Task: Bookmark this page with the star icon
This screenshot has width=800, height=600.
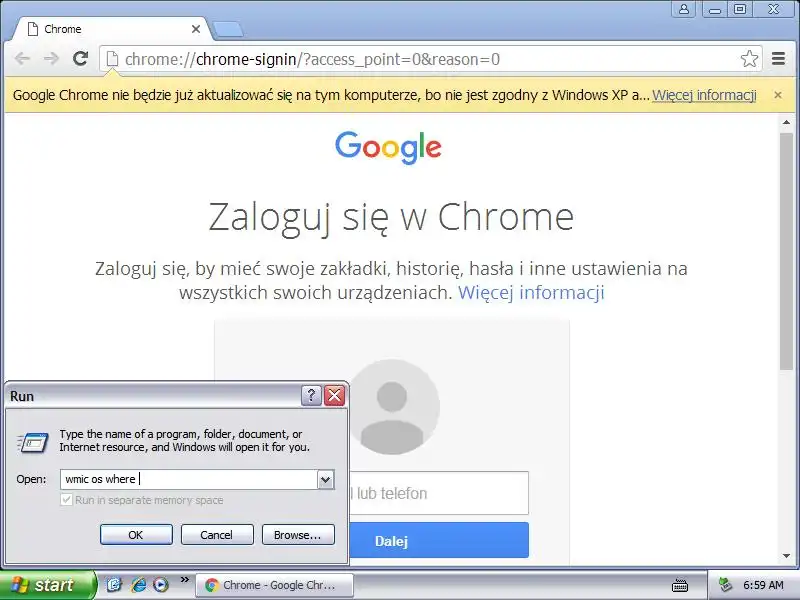Action: point(749,59)
